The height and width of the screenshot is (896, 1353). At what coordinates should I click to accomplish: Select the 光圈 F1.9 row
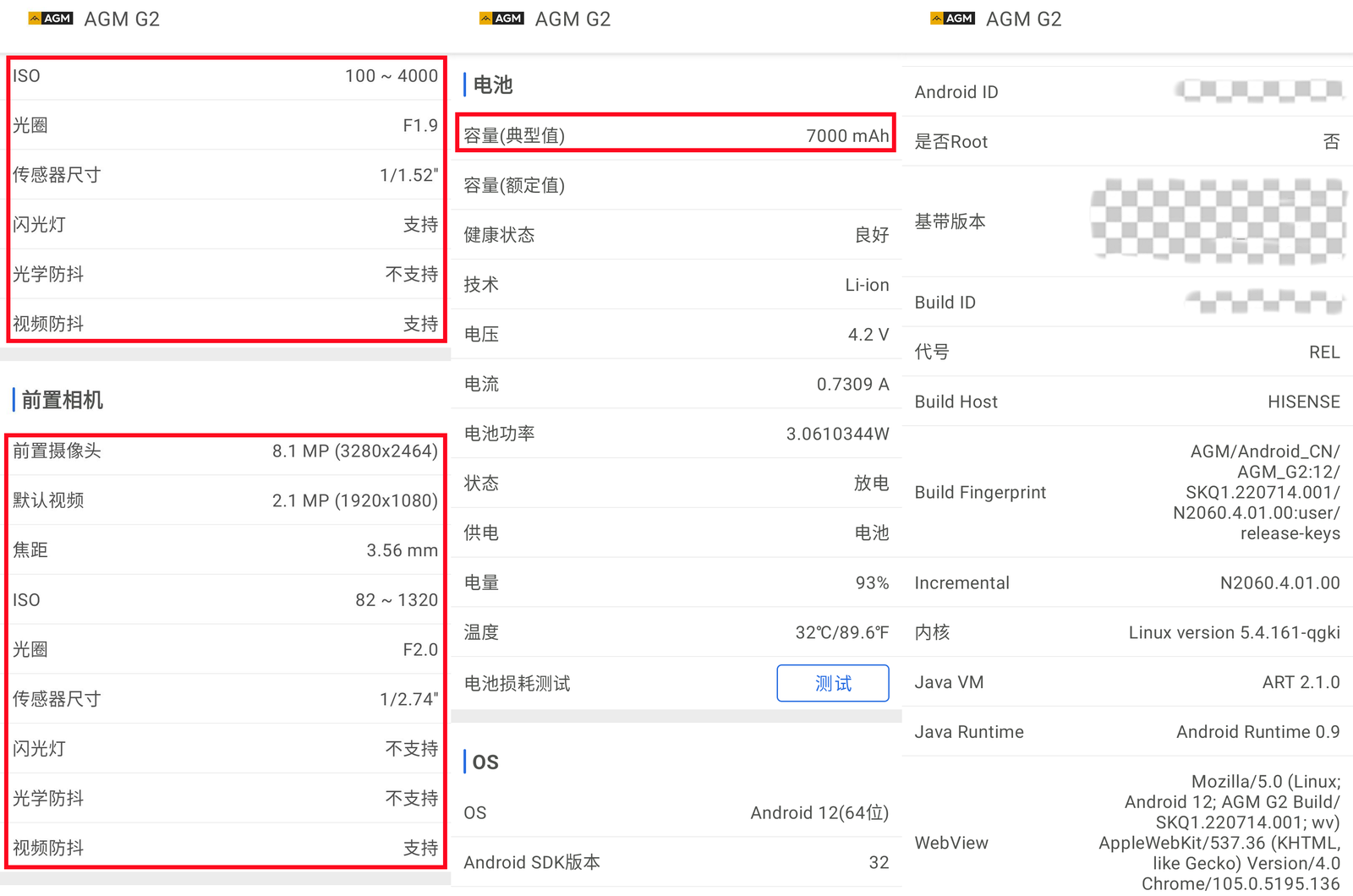225,125
